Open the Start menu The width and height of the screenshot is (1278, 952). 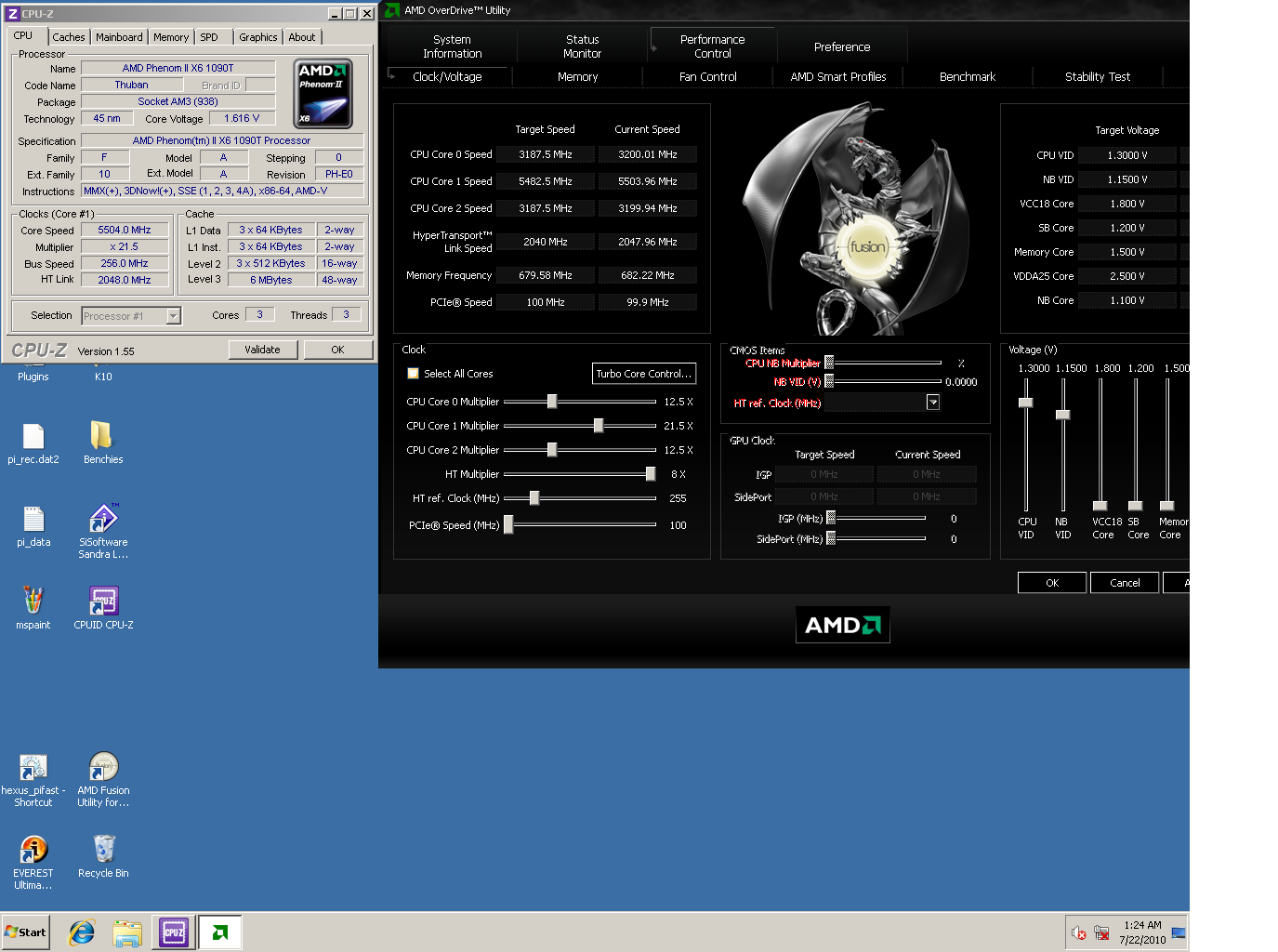[x=25, y=932]
